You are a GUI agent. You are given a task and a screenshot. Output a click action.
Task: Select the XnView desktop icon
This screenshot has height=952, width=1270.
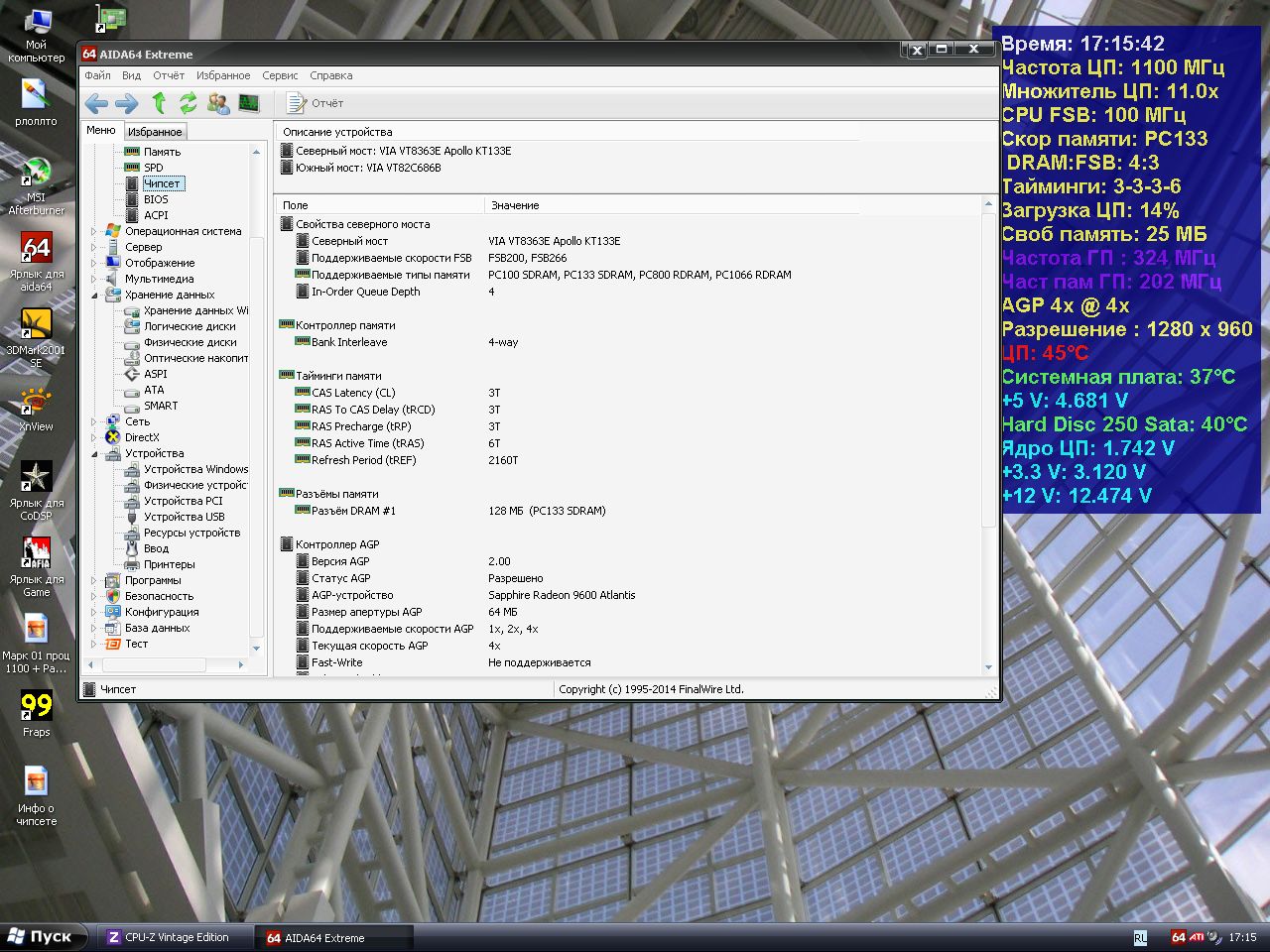point(37,410)
